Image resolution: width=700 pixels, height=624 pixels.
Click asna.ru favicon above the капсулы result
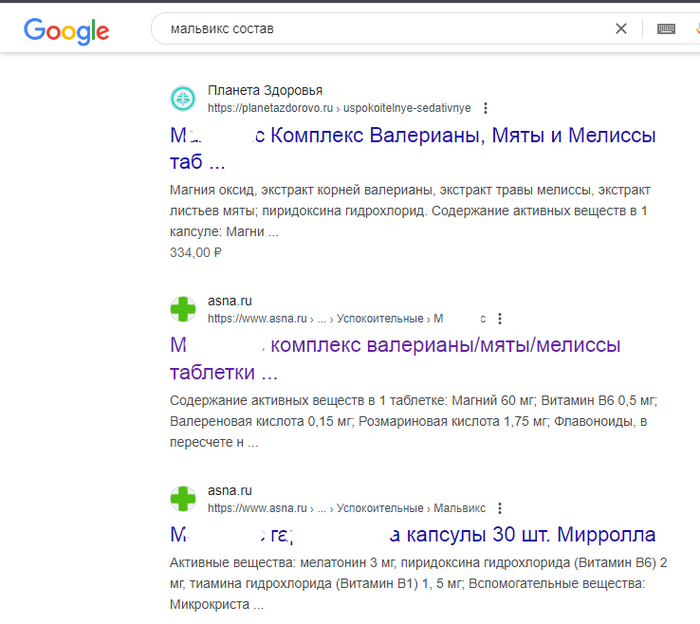pyautogui.click(x=183, y=498)
